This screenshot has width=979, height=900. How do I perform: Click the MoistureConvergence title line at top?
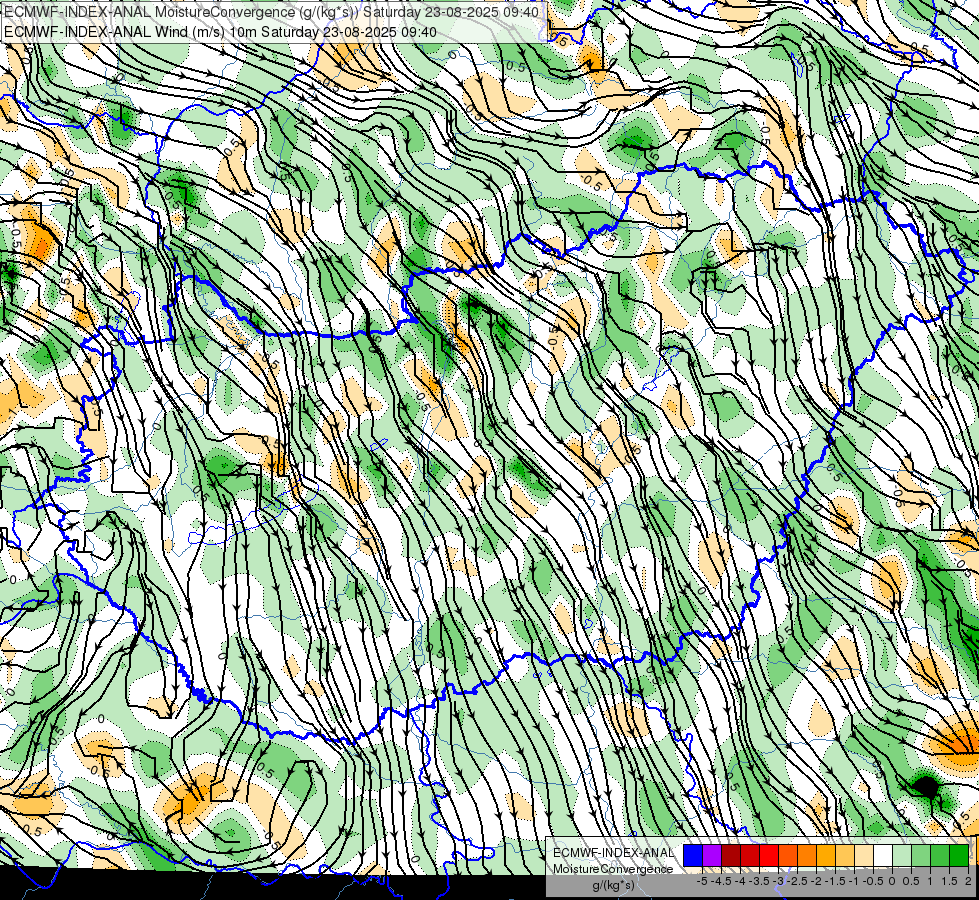click(271, 12)
